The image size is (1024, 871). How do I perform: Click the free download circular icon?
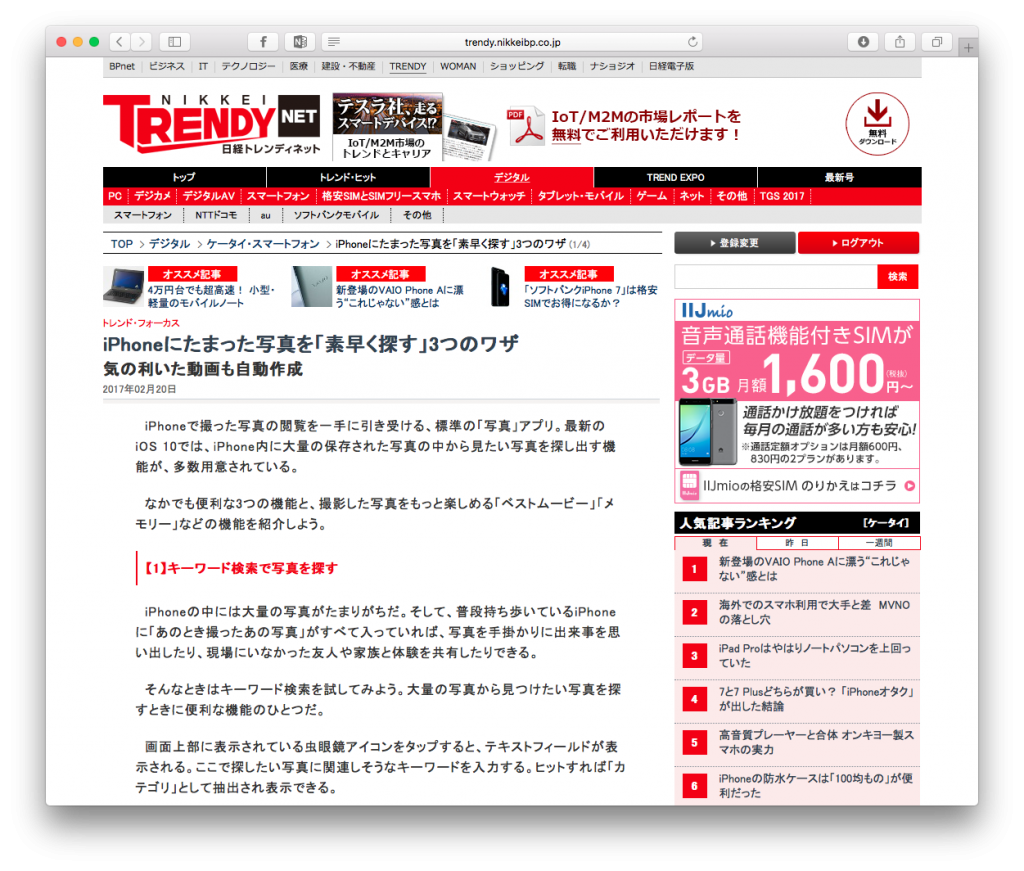coord(877,123)
